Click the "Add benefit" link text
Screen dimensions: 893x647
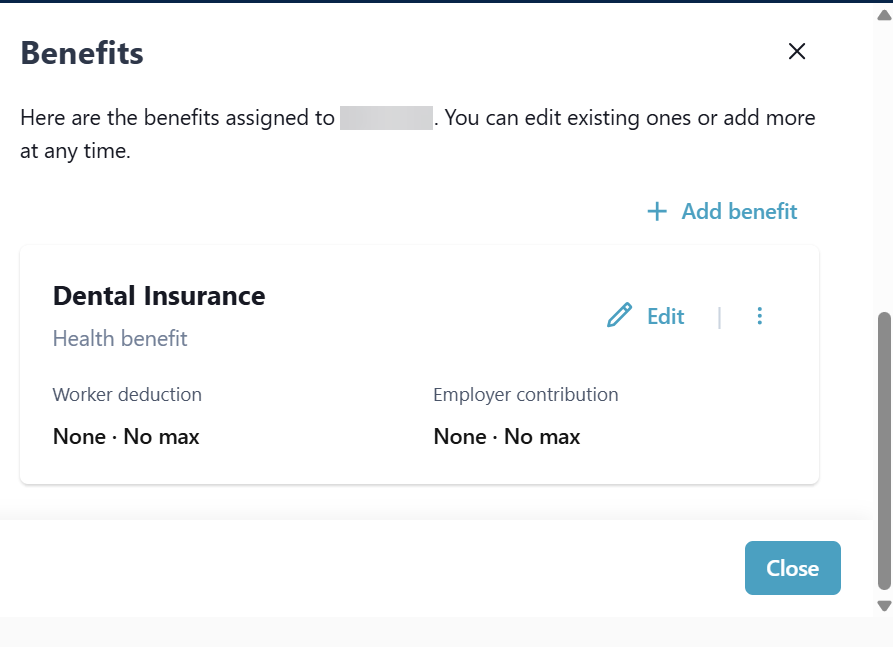[739, 212]
